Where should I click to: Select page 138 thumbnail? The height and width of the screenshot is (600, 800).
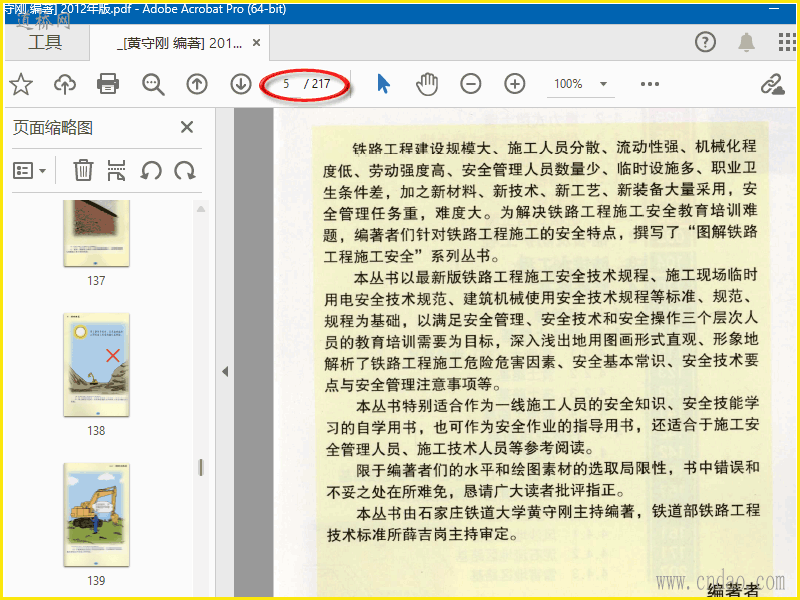point(96,365)
